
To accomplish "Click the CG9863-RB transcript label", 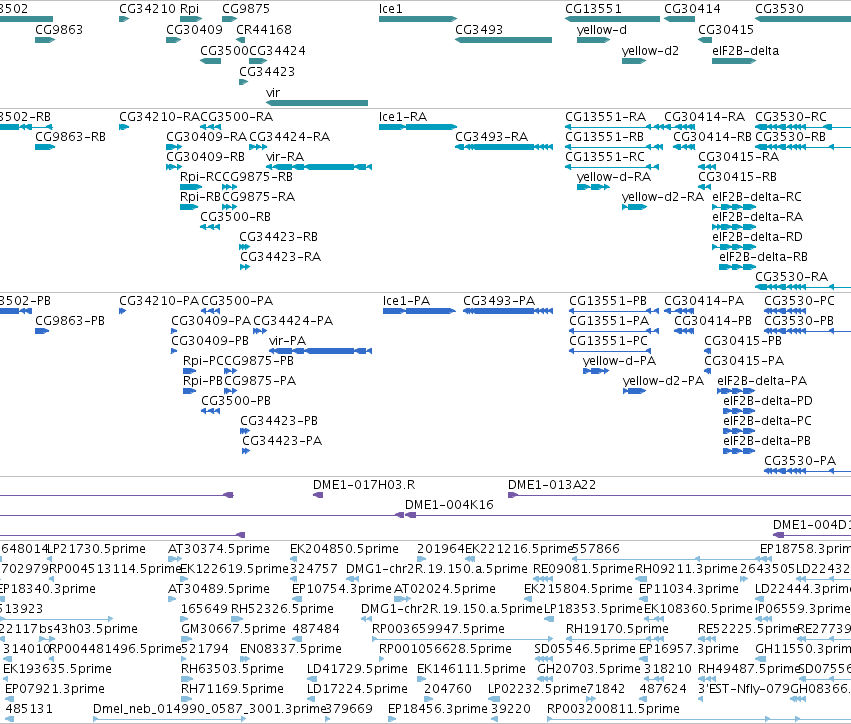I will [71, 137].
